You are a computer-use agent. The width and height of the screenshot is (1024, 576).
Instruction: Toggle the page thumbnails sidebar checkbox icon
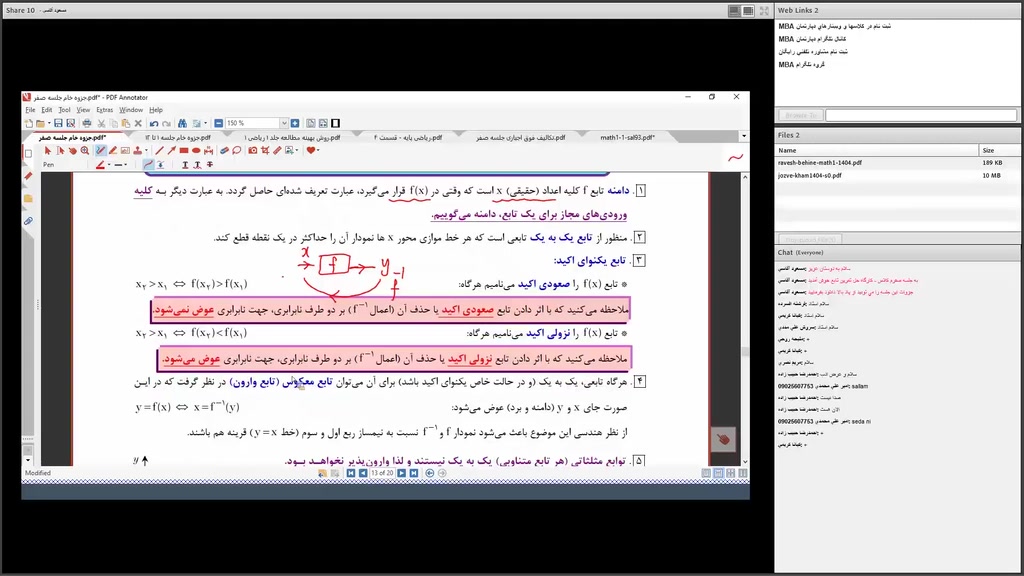[28, 153]
